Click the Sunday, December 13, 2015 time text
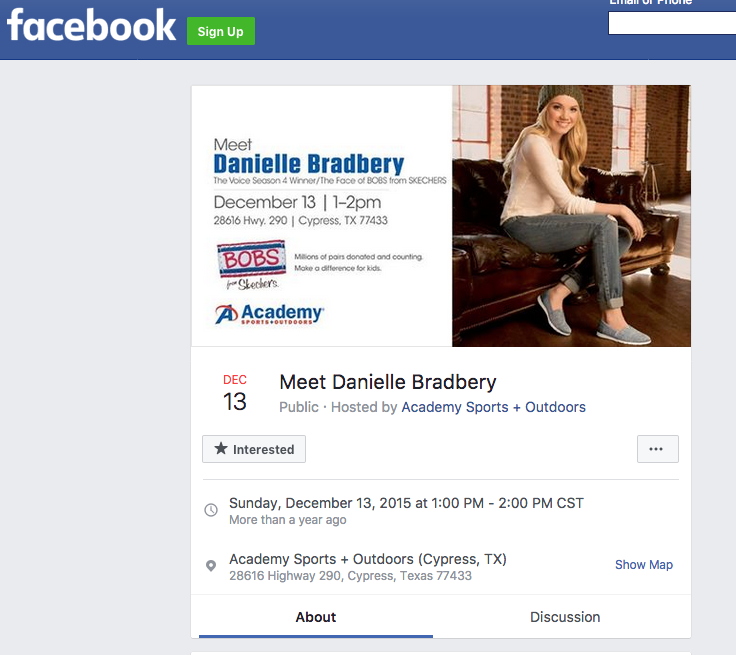The height and width of the screenshot is (655, 736). [x=406, y=503]
